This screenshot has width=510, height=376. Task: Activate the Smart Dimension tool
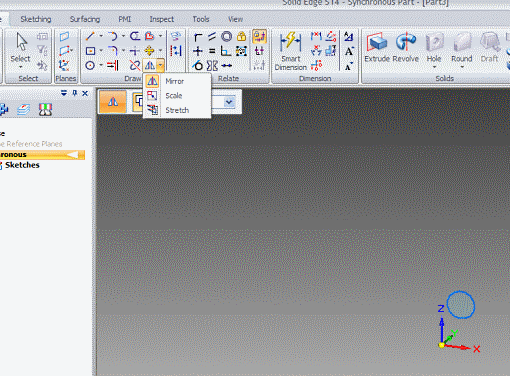coord(291,51)
